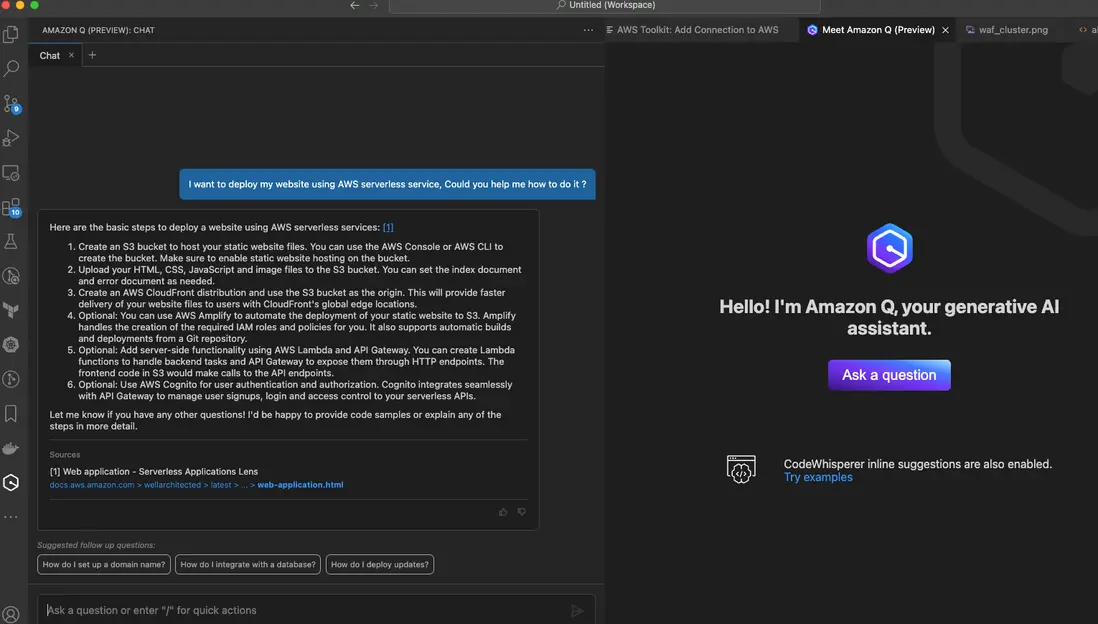Go back with the navigation arrow
Image resolution: width=1098 pixels, height=624 pixels.
tap(355, 5)
